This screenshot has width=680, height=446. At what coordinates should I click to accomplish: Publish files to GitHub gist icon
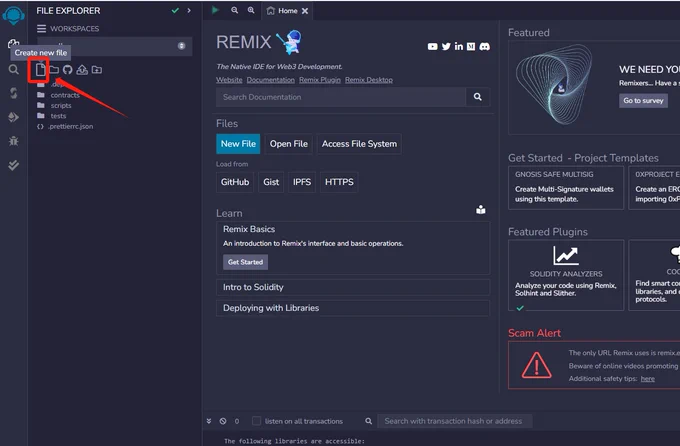tap(67, 69)
